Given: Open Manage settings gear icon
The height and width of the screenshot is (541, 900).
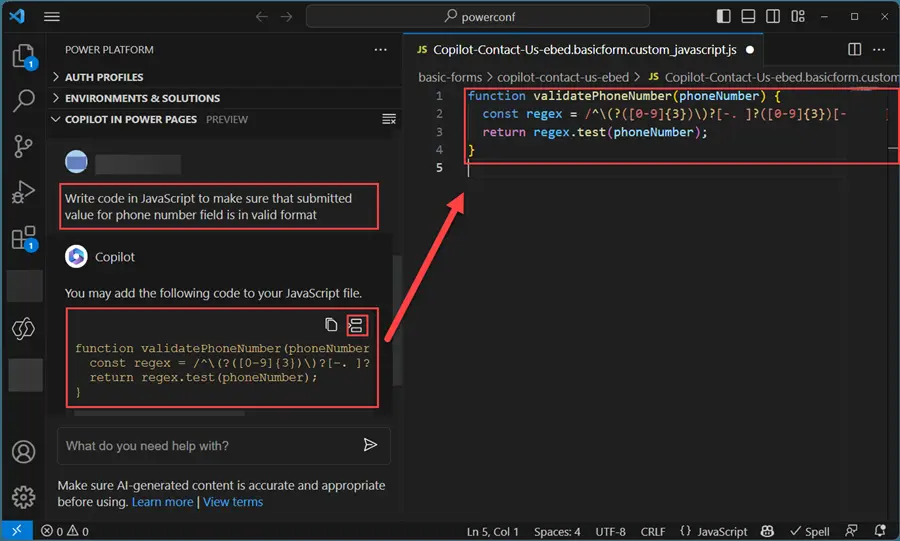Looking at the screenshot, I should pyautogui.click(x=23, y=497).
